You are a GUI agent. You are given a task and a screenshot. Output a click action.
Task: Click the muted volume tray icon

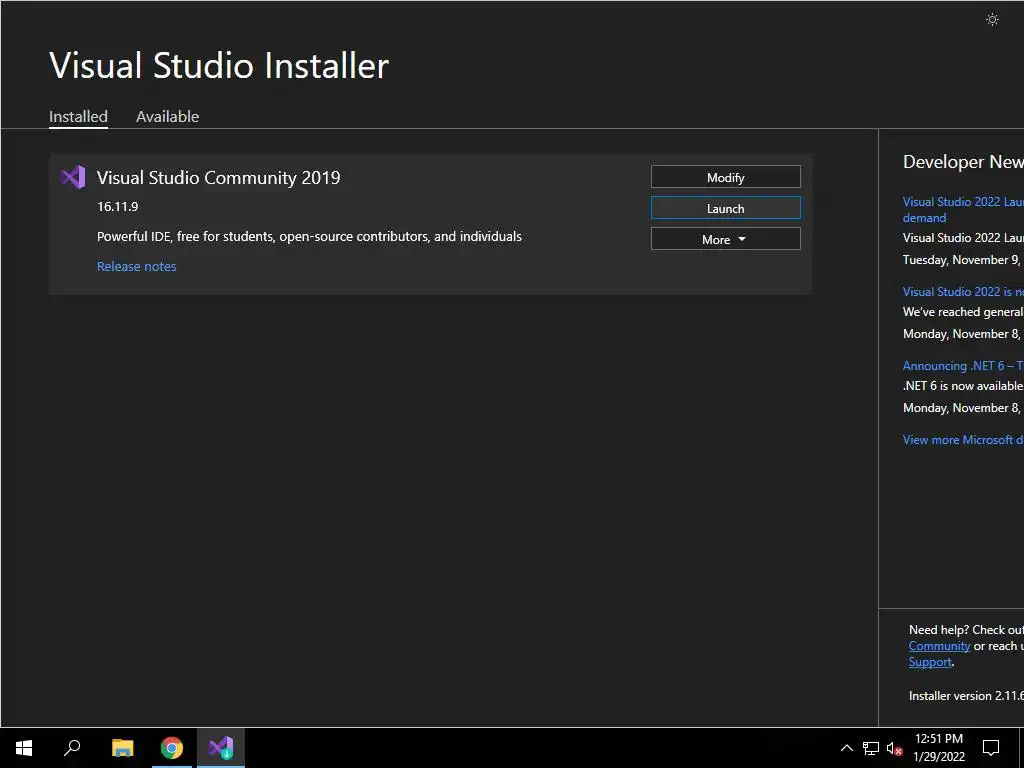894,748
